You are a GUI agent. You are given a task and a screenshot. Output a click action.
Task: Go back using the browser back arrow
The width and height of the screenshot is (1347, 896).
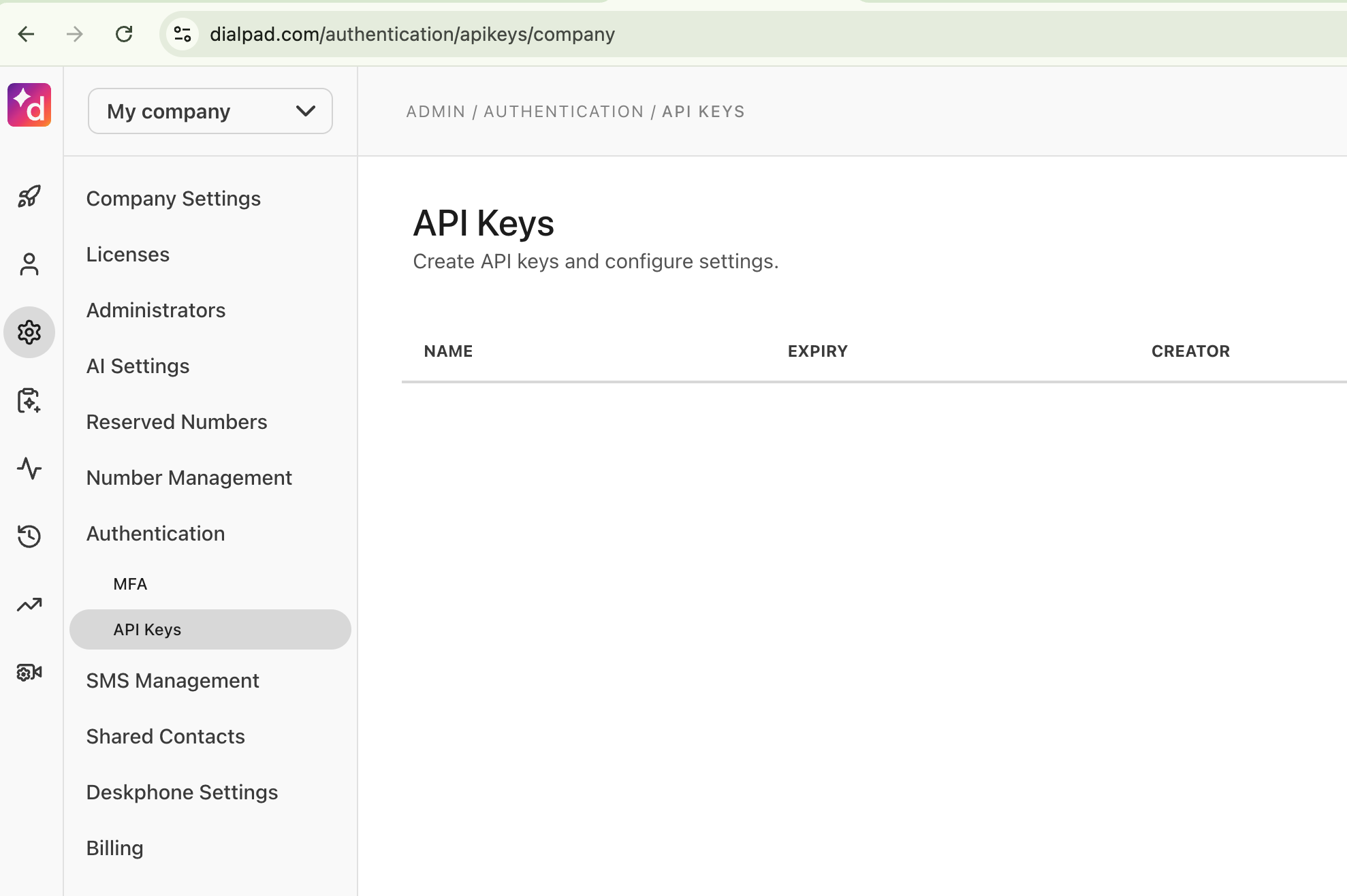tap(27, 34)
